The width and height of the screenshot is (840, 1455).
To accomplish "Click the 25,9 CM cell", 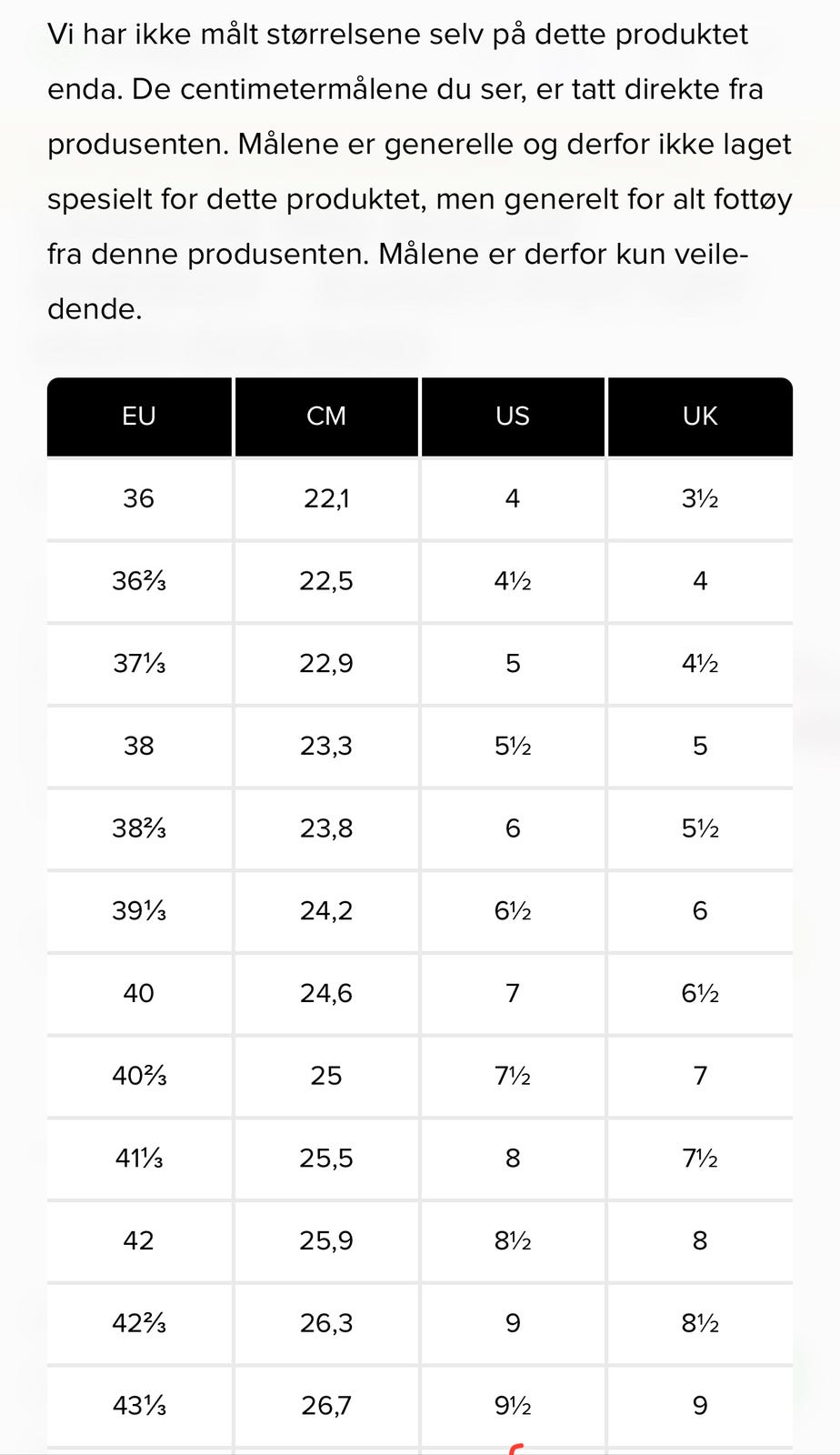I will (326, 1240).
